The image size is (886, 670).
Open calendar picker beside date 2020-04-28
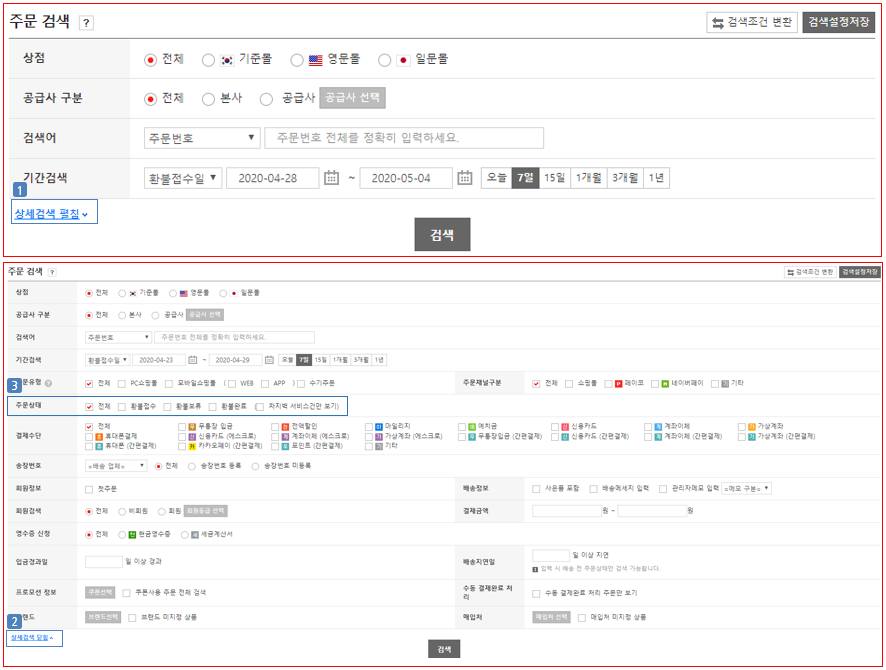[x=332, y=178]
